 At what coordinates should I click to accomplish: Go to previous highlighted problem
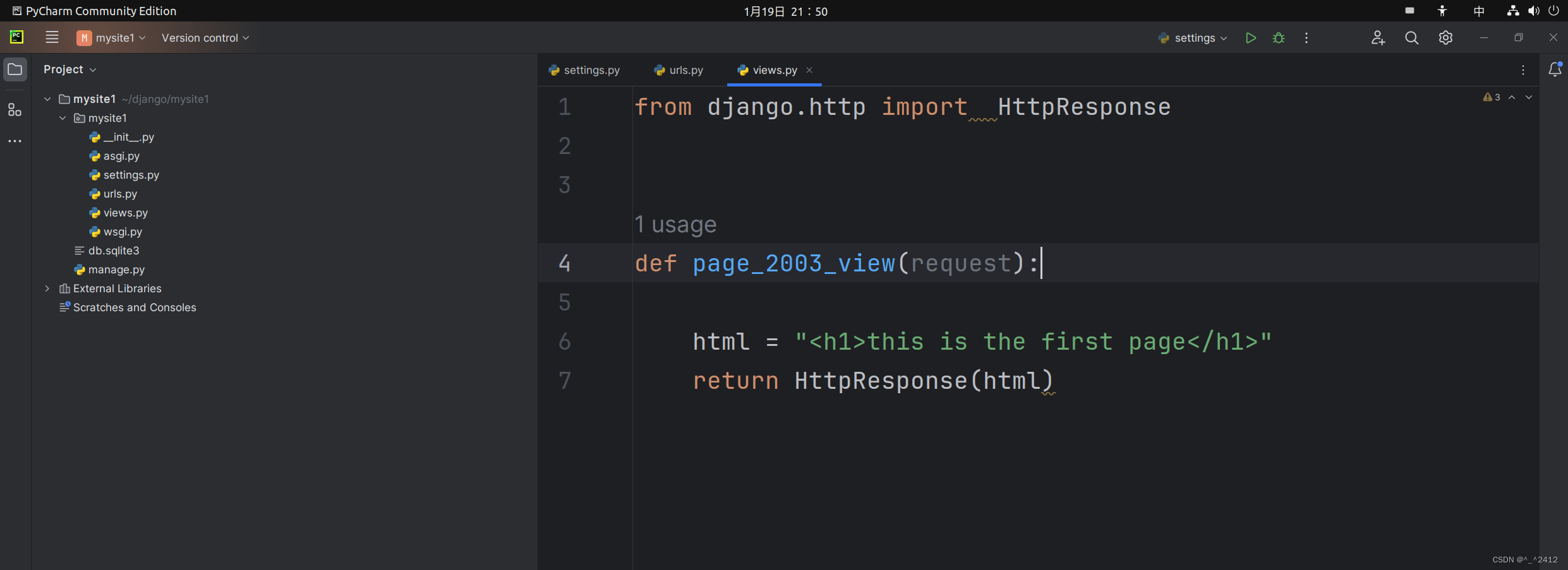coord(1512,97)
